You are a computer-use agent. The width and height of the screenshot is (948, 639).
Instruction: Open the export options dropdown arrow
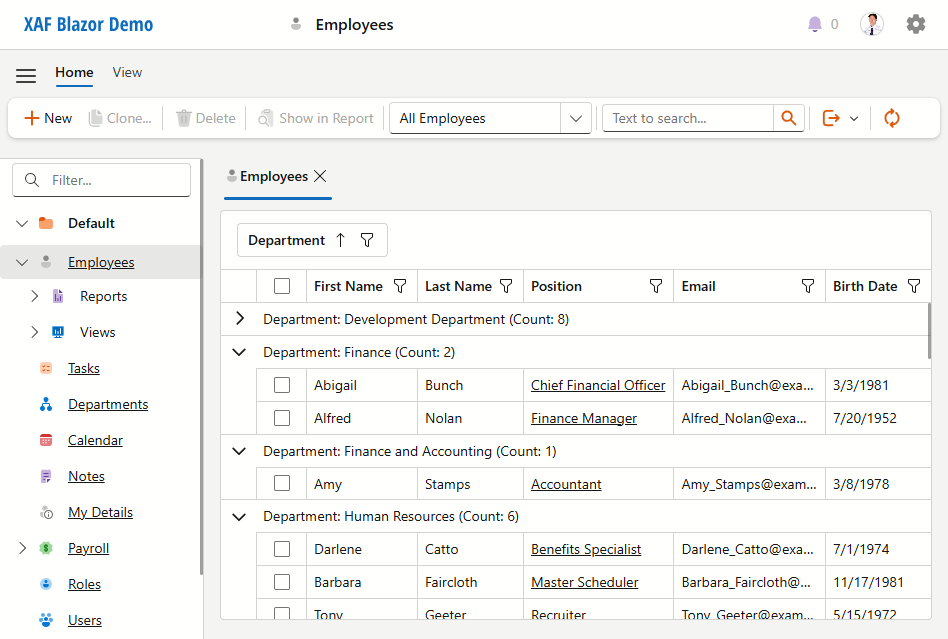[854, 118]
